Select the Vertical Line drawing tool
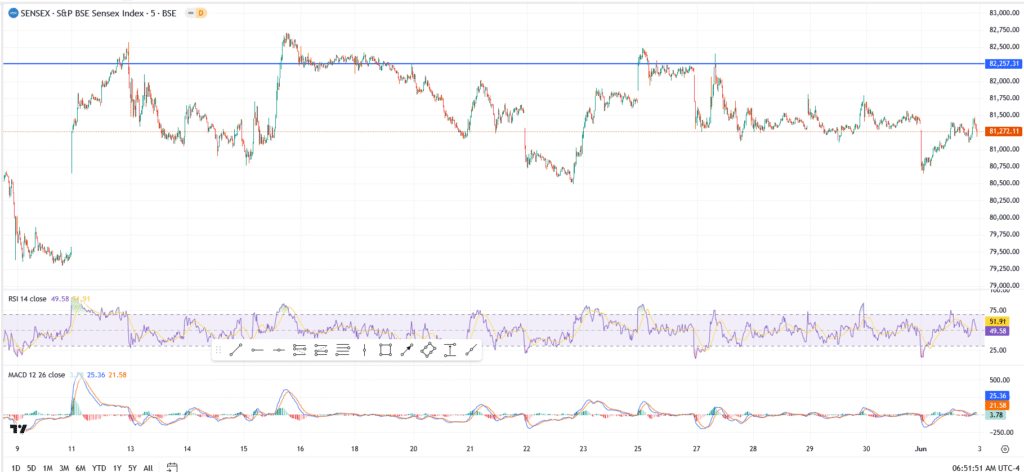Image resolution: width=1024 pixels, height=472 pixels. tap(364, 350)
